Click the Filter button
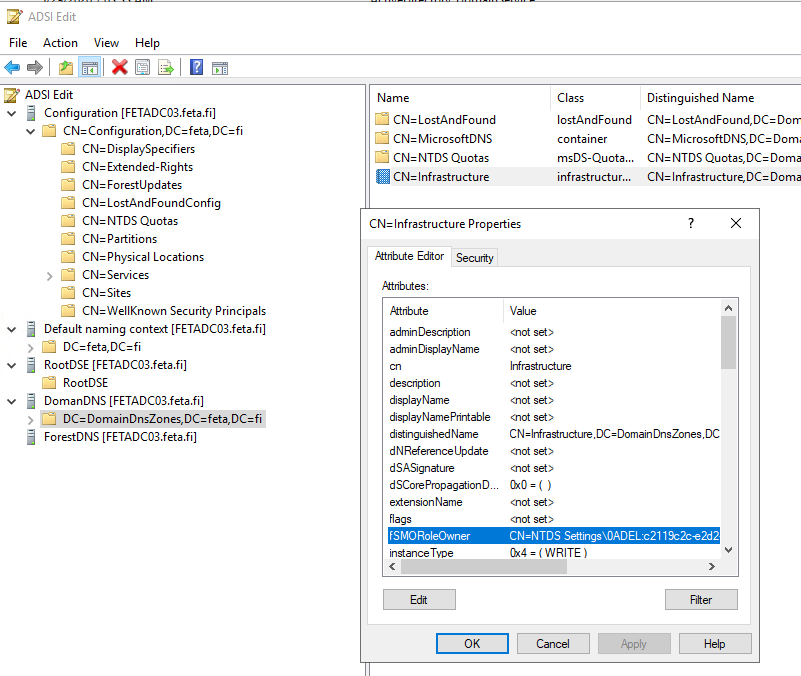The image size is (801, 676). tap(701, 599)
